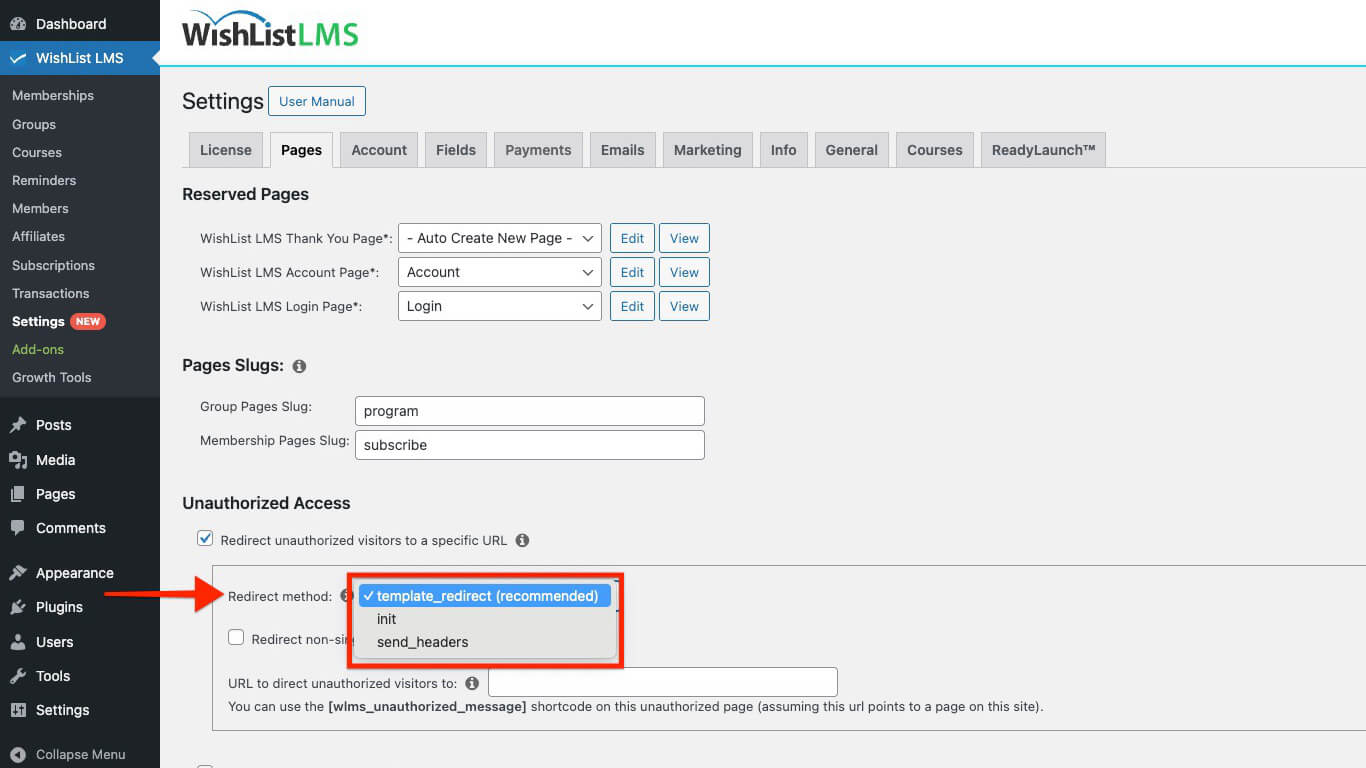The width and height of the screenshot is (1366, 768).
Task: Open the WishList LMS Thank You Page dropdown
Action: click(499, 238)
